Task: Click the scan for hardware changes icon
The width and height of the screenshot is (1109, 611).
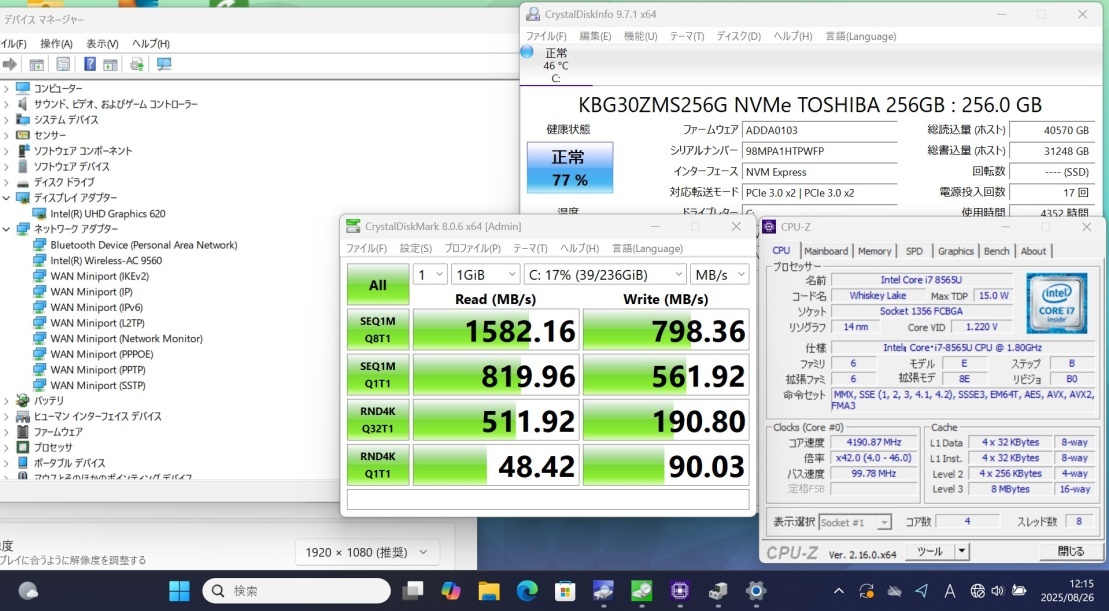Action: pyautogui.click(x=164, y=64)
